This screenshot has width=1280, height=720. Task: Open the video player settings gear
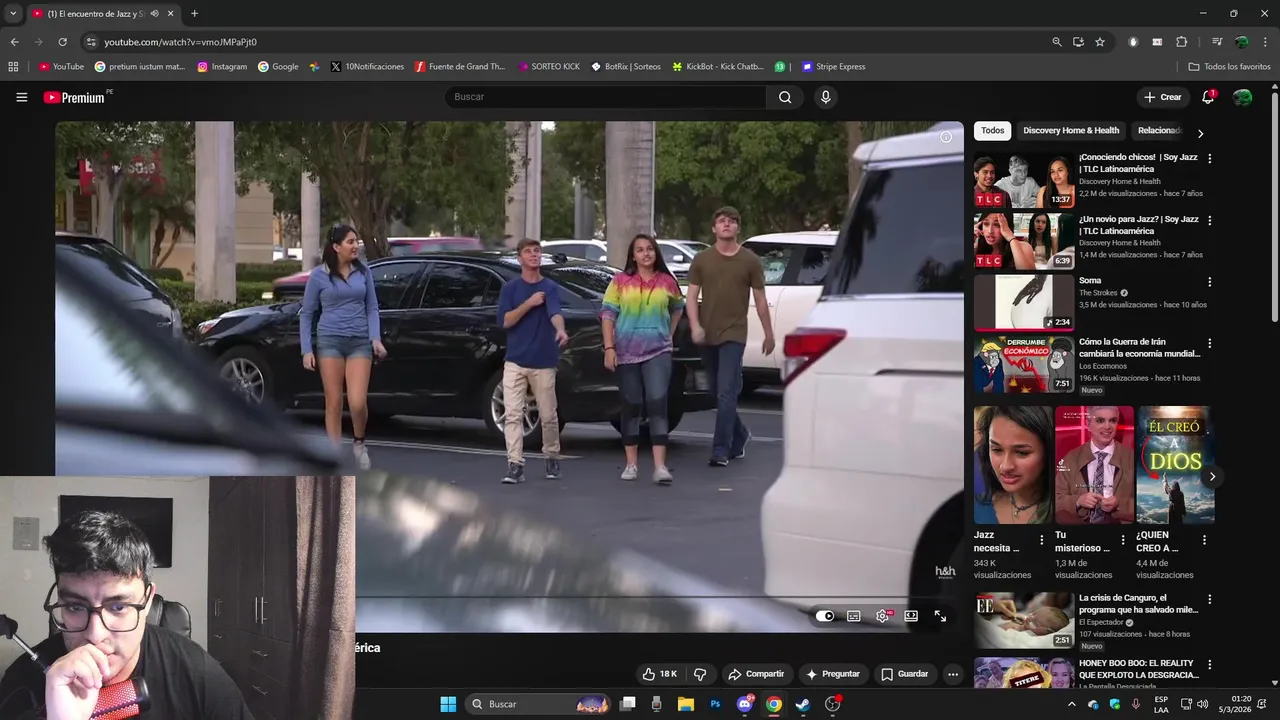pyautogui.click(x=882, y=616)
